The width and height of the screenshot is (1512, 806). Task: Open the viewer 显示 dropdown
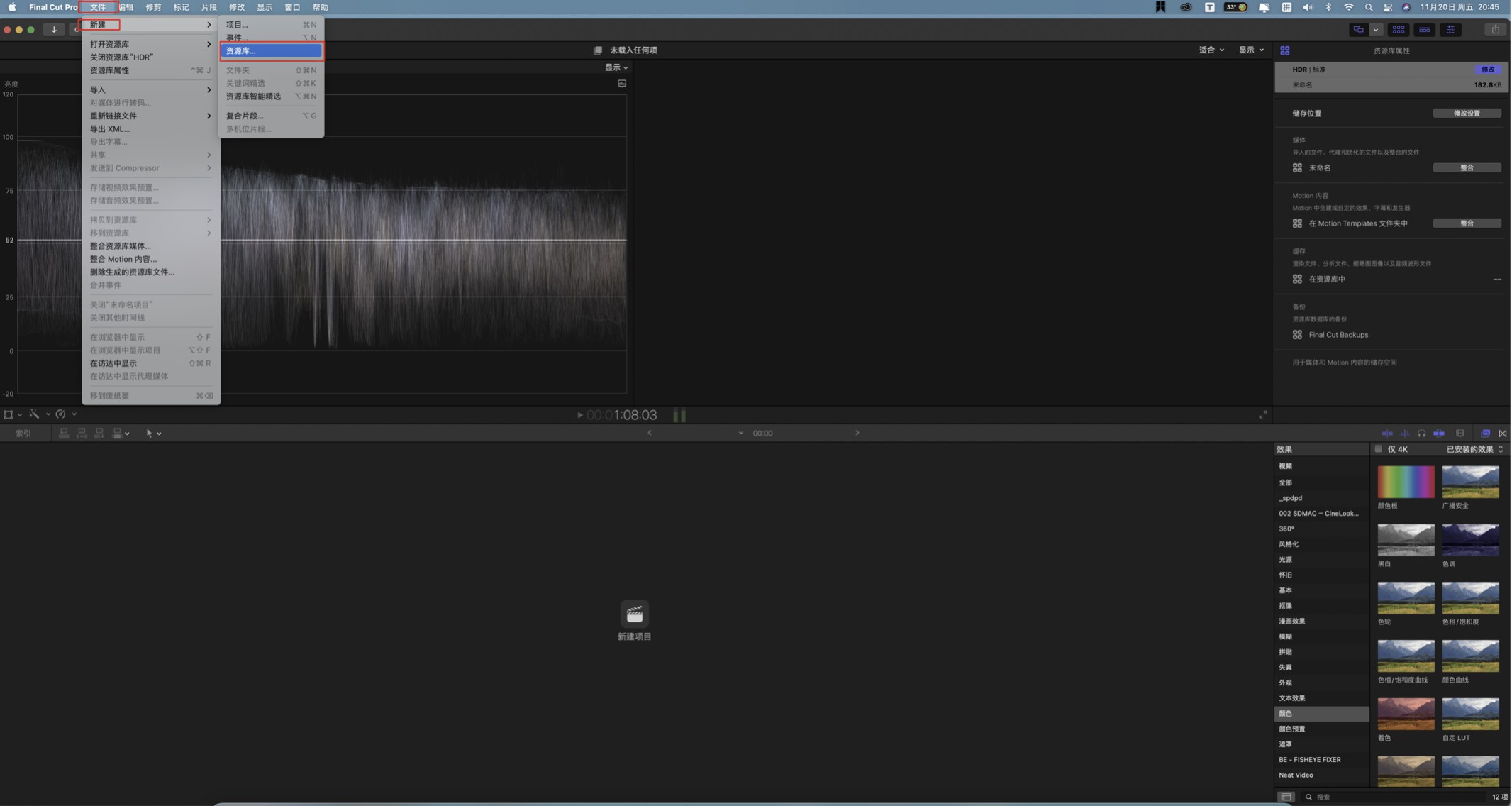(1251, 50)
